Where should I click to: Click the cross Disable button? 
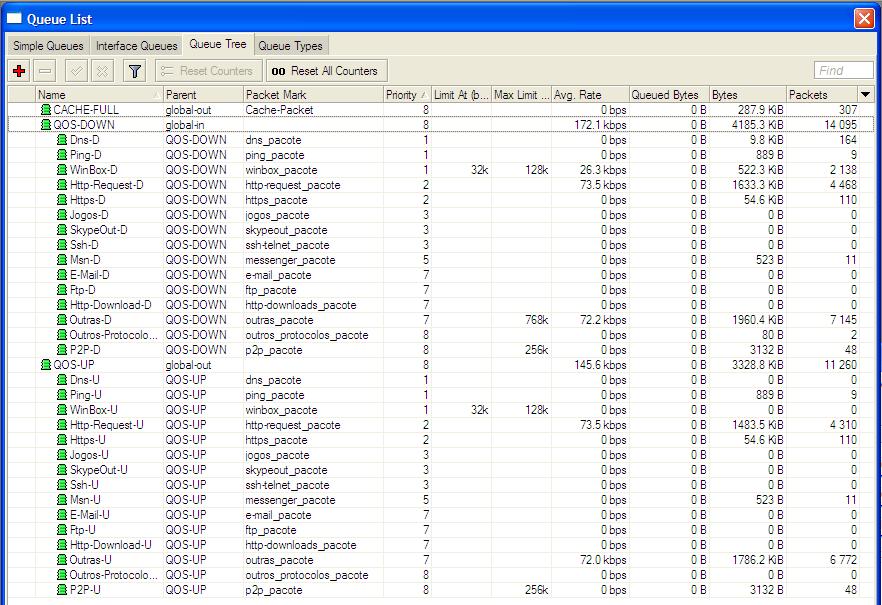pos(102,71)
